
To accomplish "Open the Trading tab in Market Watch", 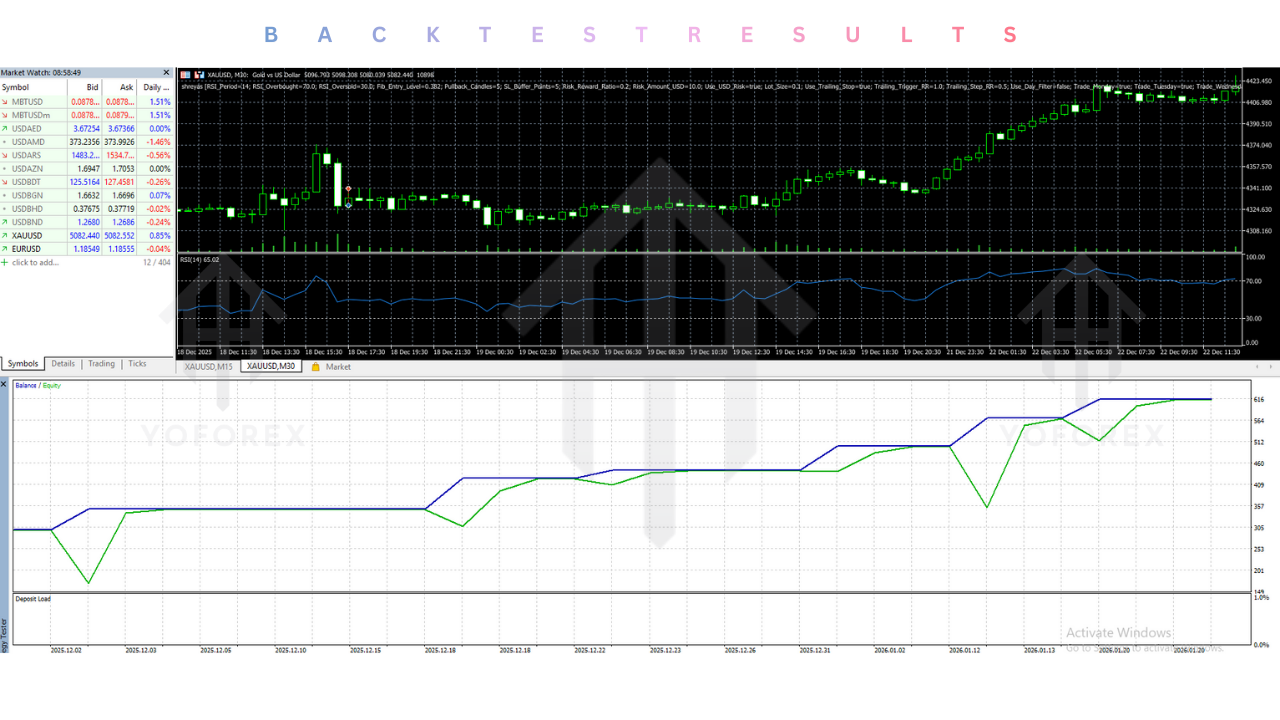I will [101, 364].
